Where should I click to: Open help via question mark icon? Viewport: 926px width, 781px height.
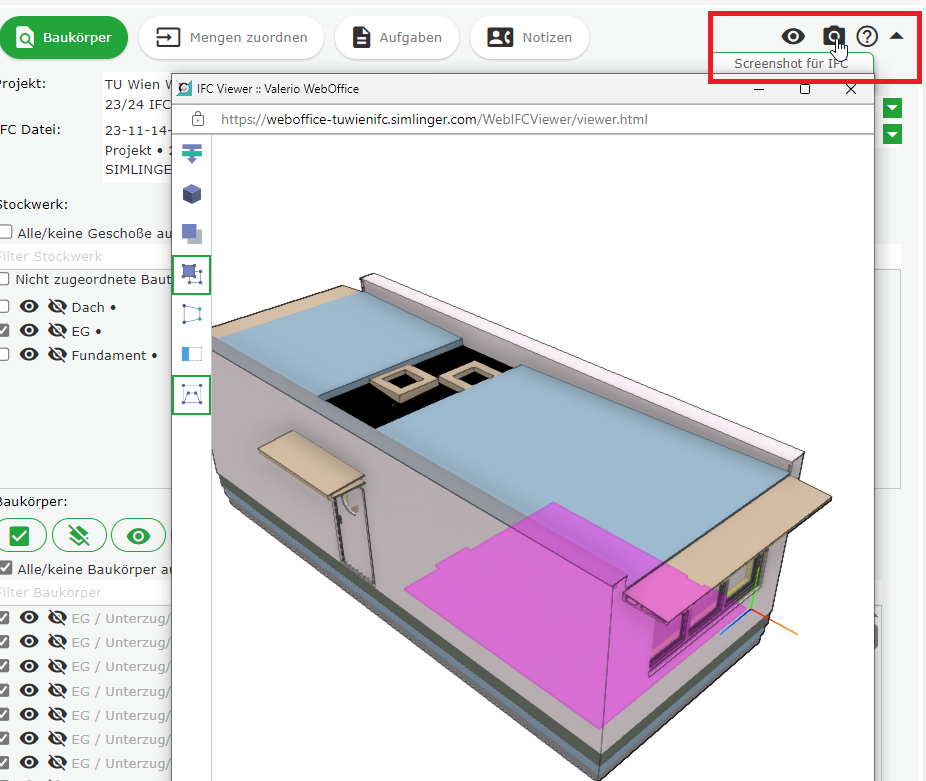pos(867,37)
